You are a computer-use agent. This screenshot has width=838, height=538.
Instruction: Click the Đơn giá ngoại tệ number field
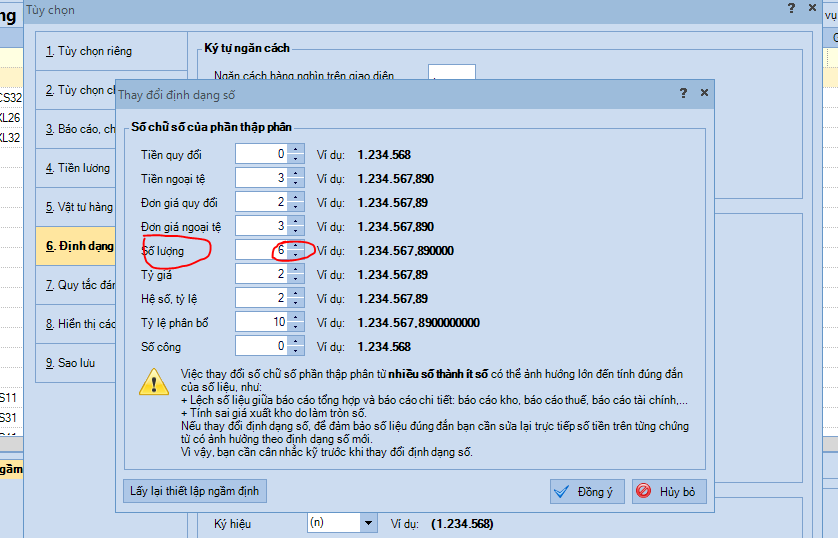(261, 226)
